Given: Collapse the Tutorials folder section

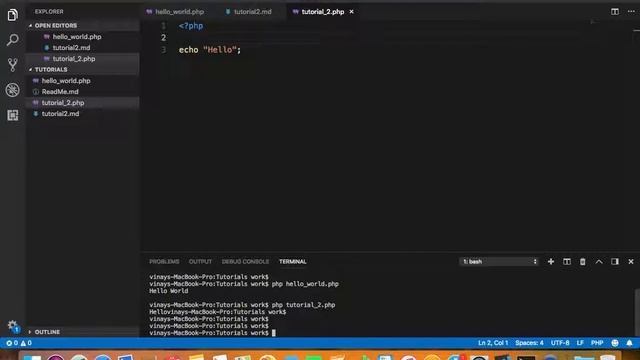Looking at the screenshot, I should pos(51,70).
